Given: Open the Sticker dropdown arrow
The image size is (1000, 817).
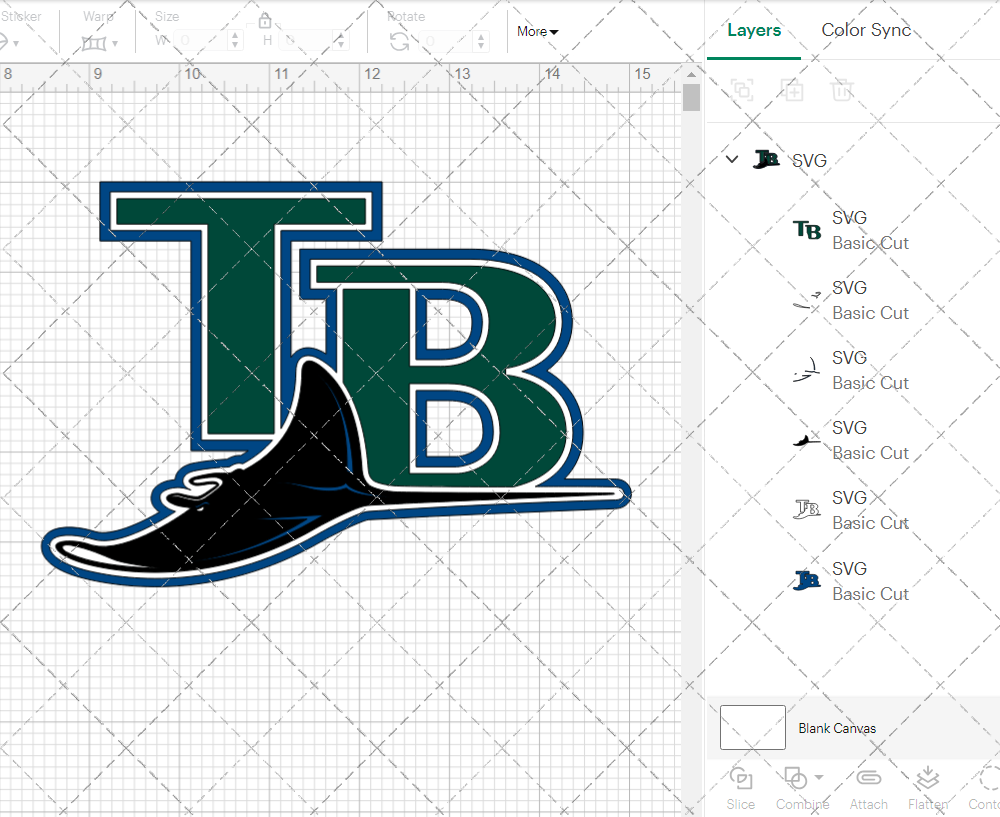Looking at the screenshot, I should (x=15, y=43).
